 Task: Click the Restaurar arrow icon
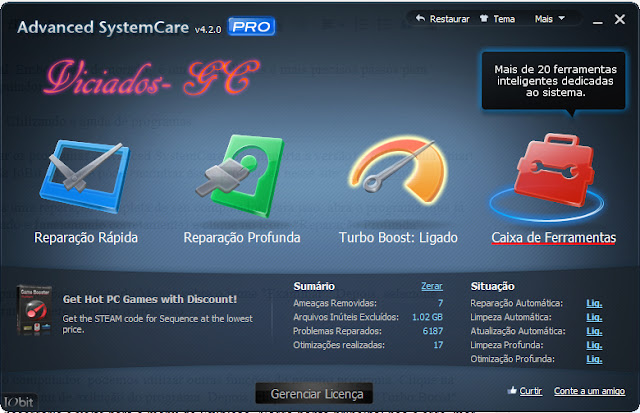click(x=420, y=18)
